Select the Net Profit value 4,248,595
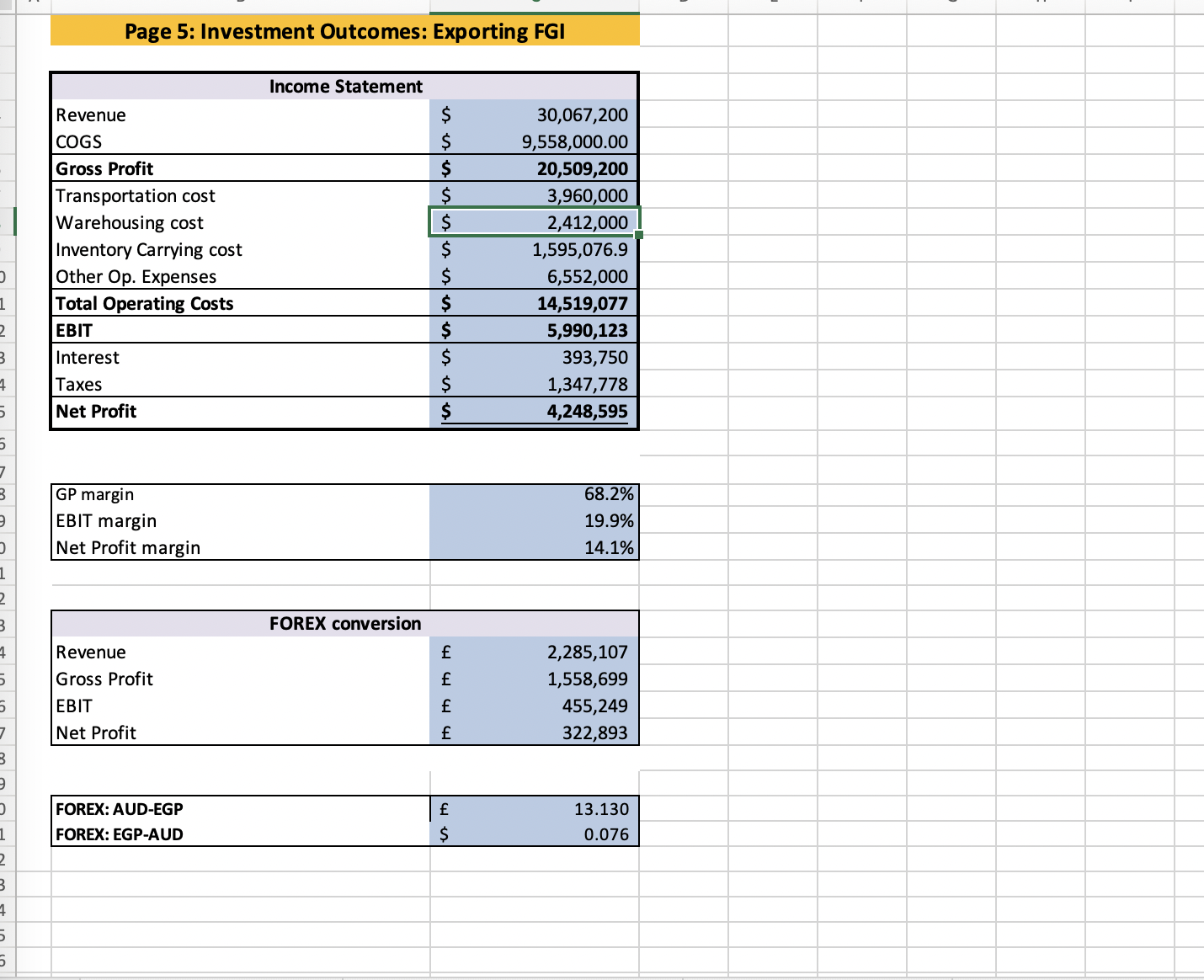The image size is (1204, 980). 588,412
